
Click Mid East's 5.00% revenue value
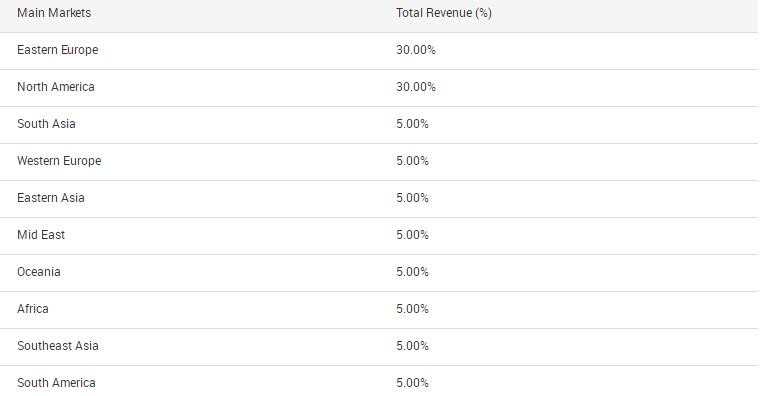(413, 235)
